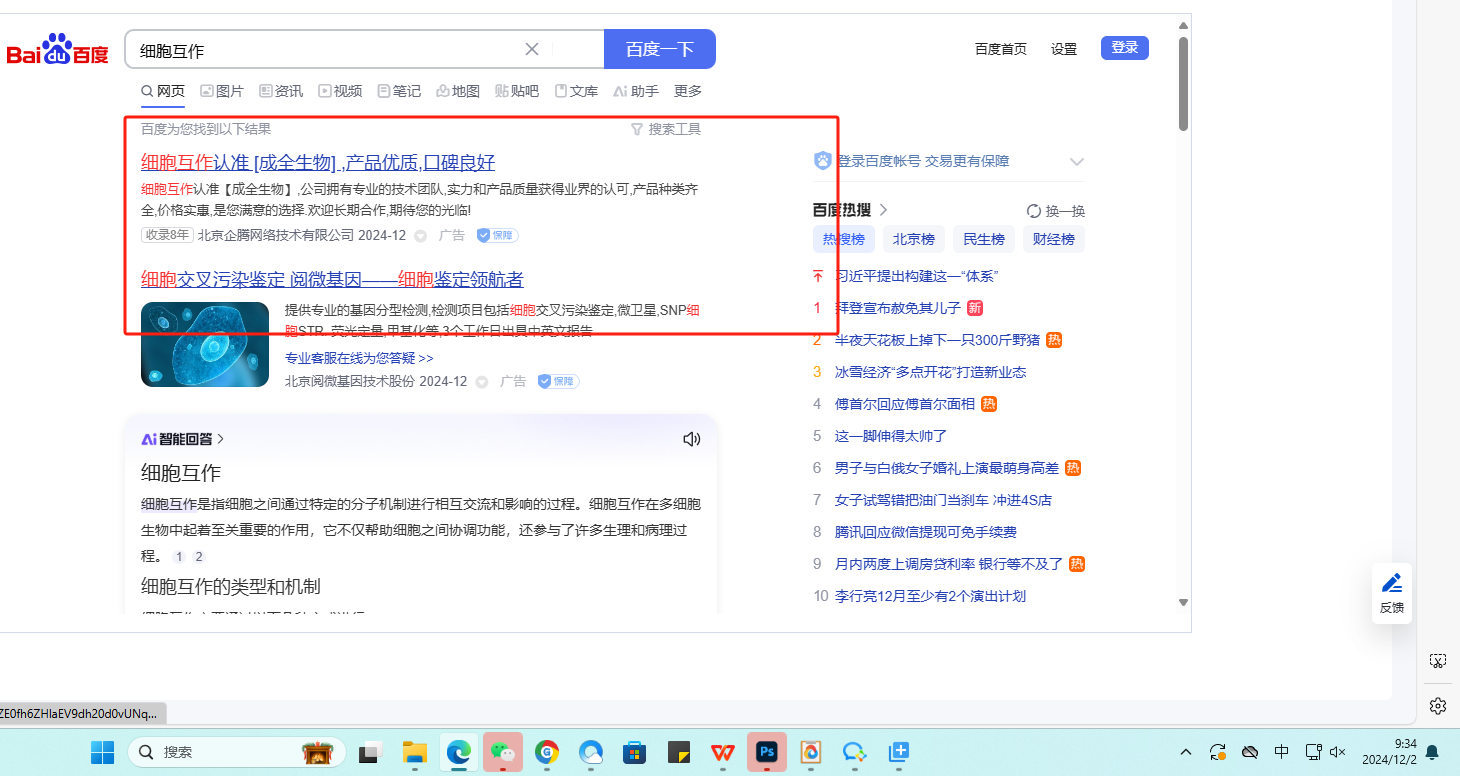
Task: Click the 反馈 feedback pencil icon
Action: tap(1391, 584)
